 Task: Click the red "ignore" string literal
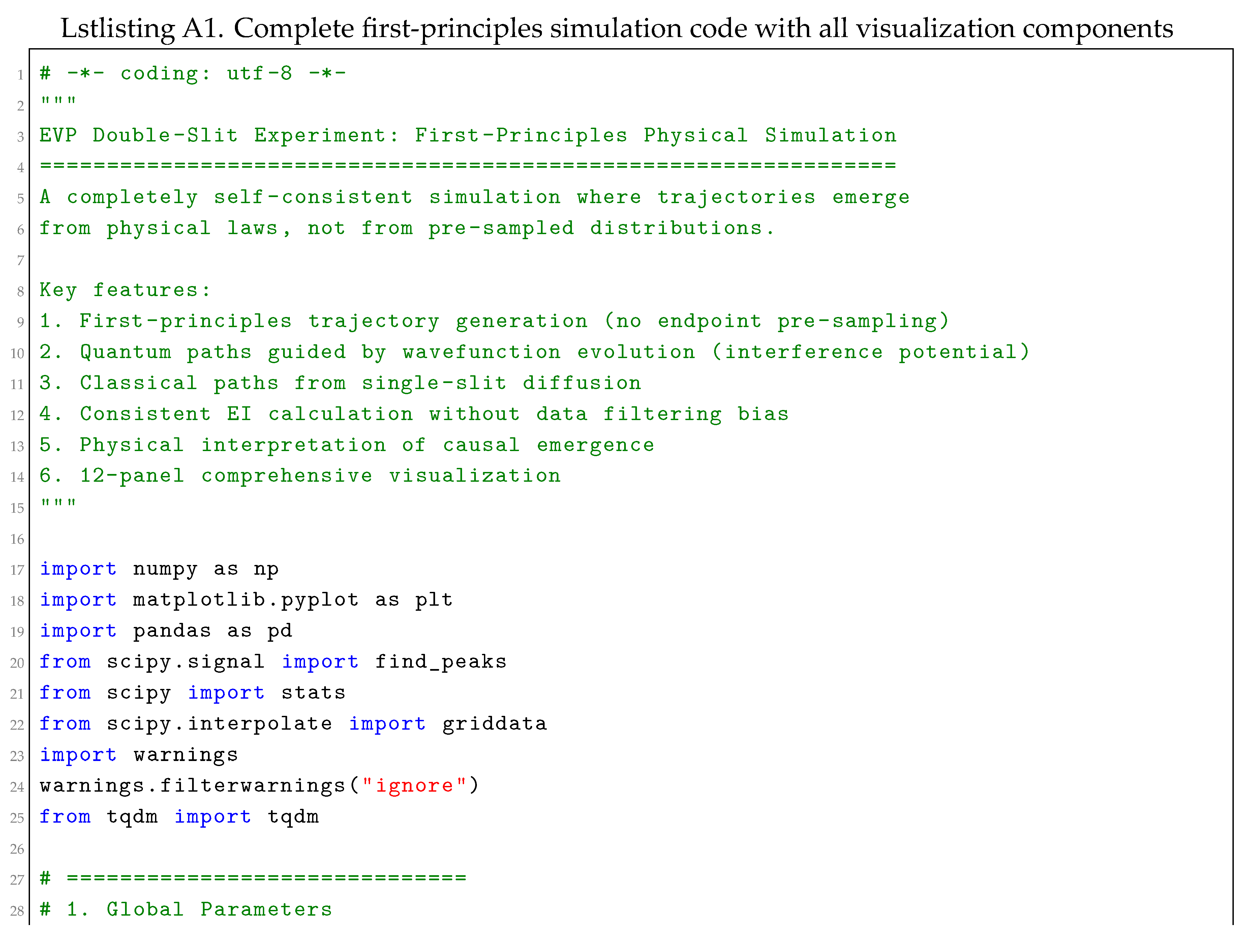click(414, 785)
